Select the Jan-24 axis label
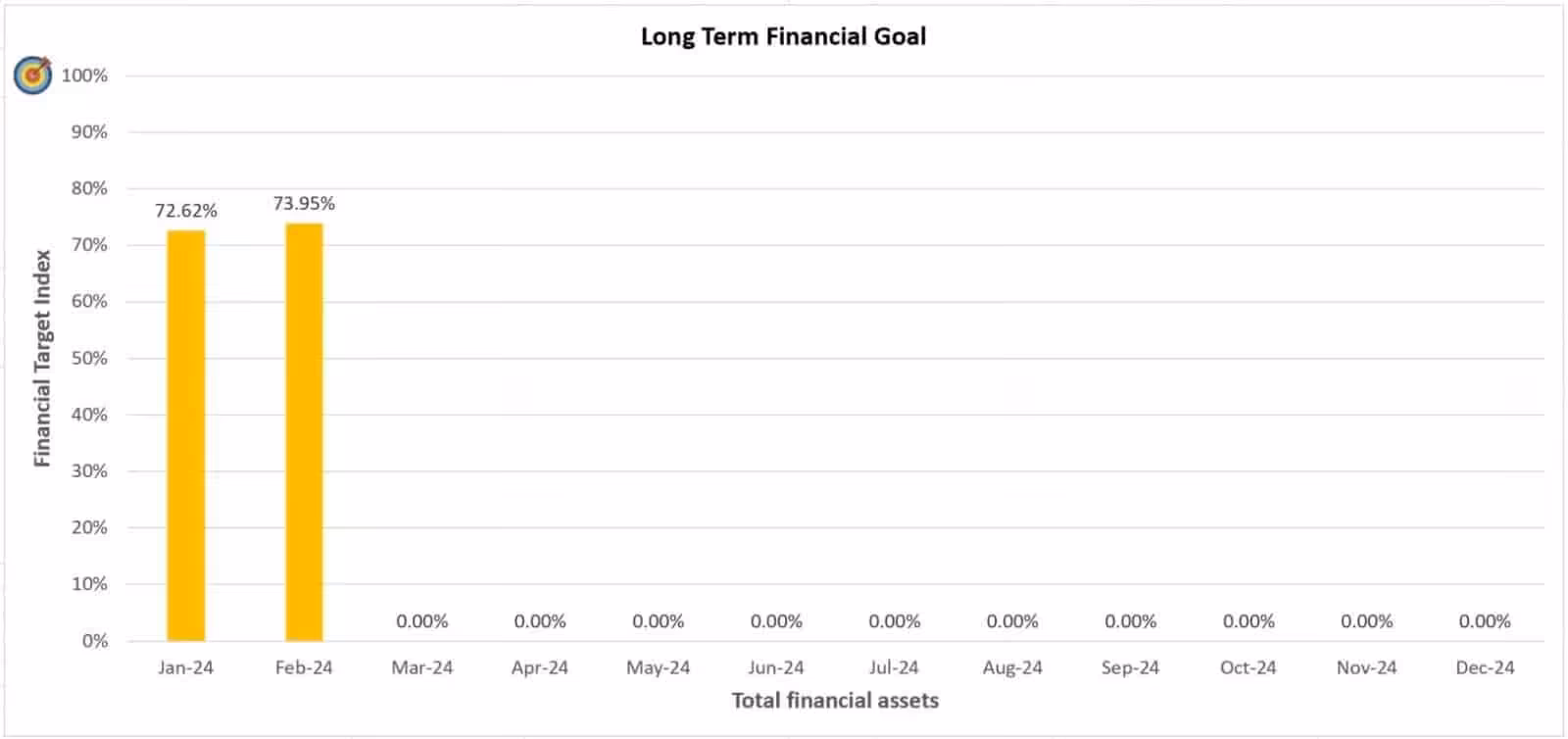 (x=186, y=667)
